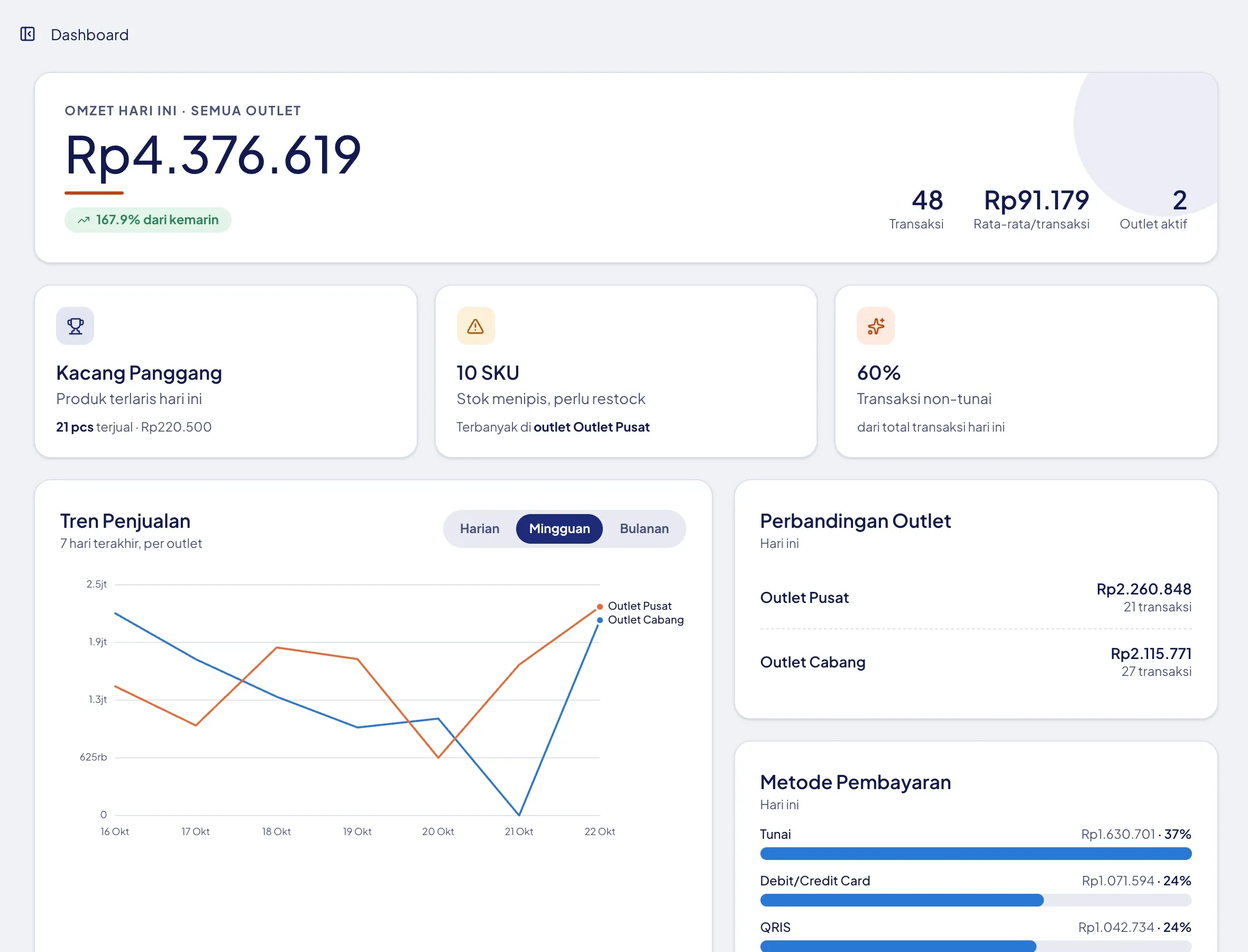The image size is (1248, 952).
Task: Click the Outlet Cabang comparison row
Action: [x=976, y=662]
